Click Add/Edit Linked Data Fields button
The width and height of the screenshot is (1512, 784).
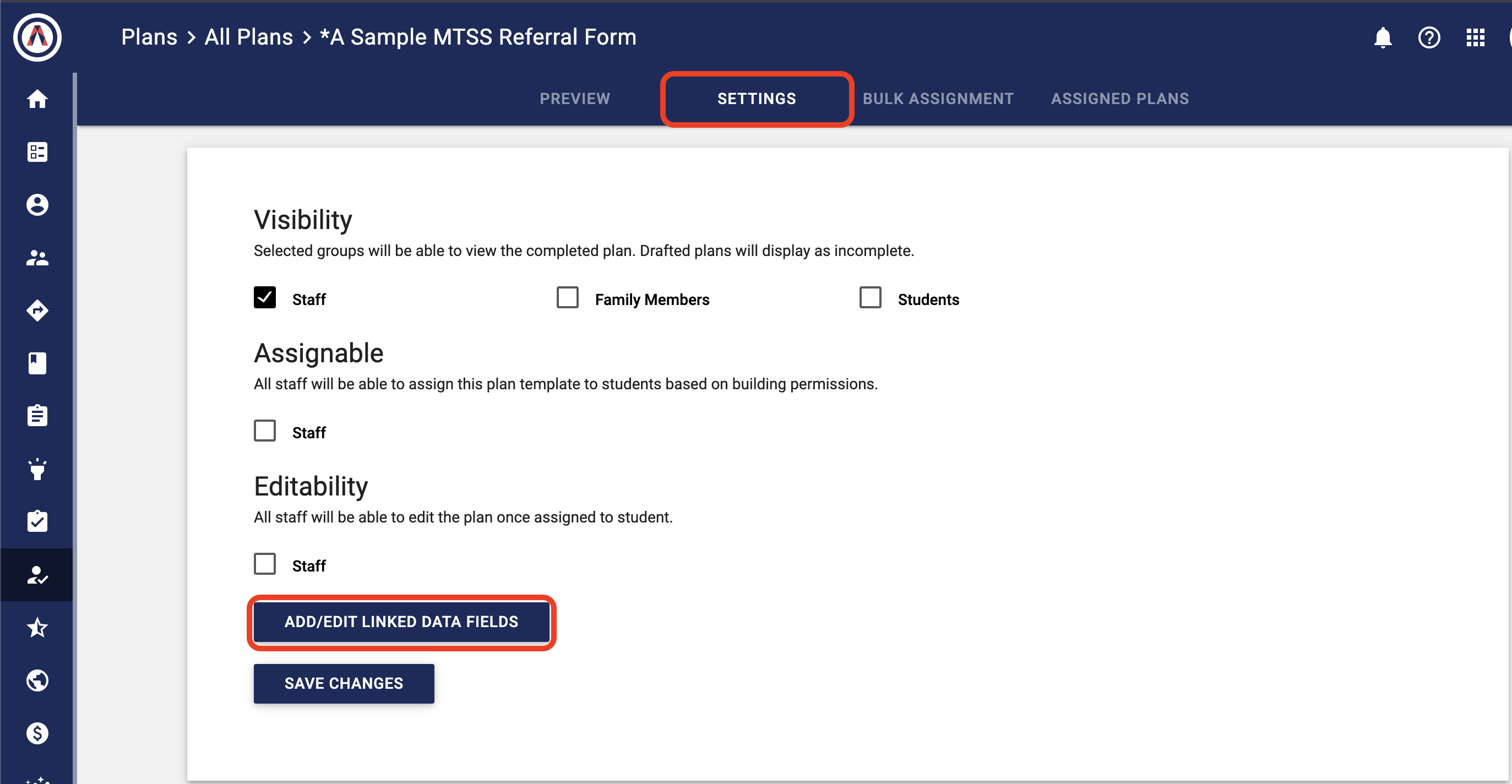[401, 622]
